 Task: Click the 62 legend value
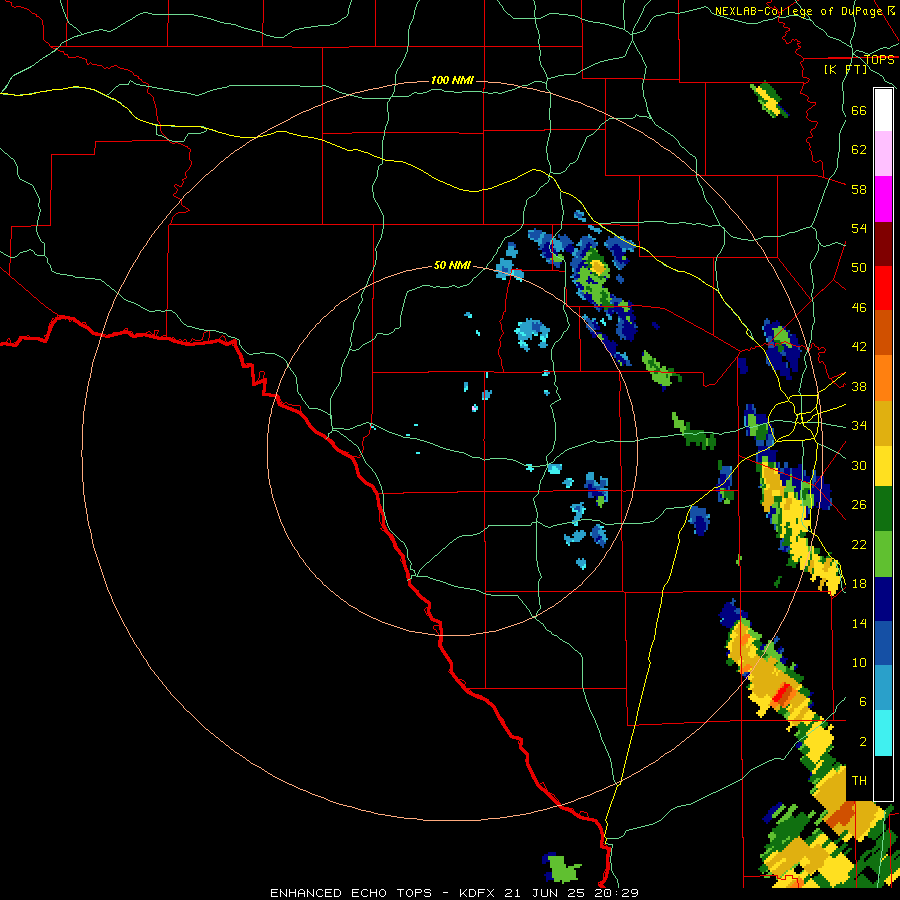(859, 150)
